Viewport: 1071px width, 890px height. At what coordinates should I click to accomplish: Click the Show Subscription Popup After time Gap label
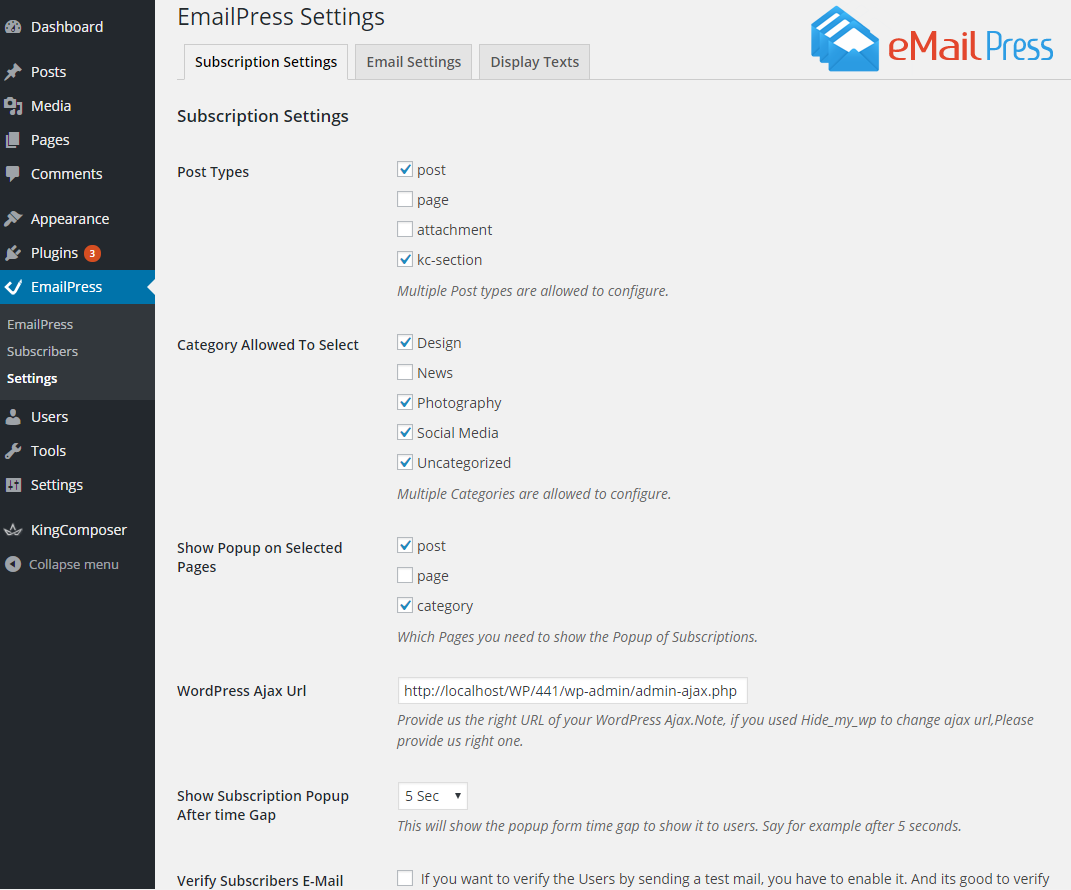[x=263, y=805]
